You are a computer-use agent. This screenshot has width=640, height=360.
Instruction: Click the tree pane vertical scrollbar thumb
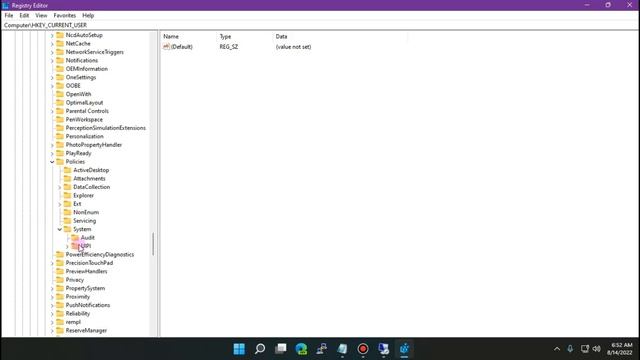click(153, 244)
